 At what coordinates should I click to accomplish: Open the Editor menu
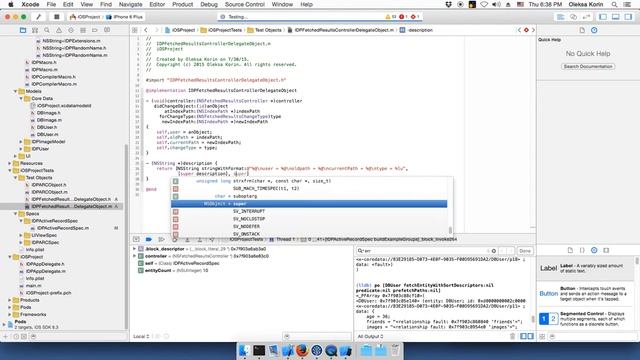(x=157, y=4)
